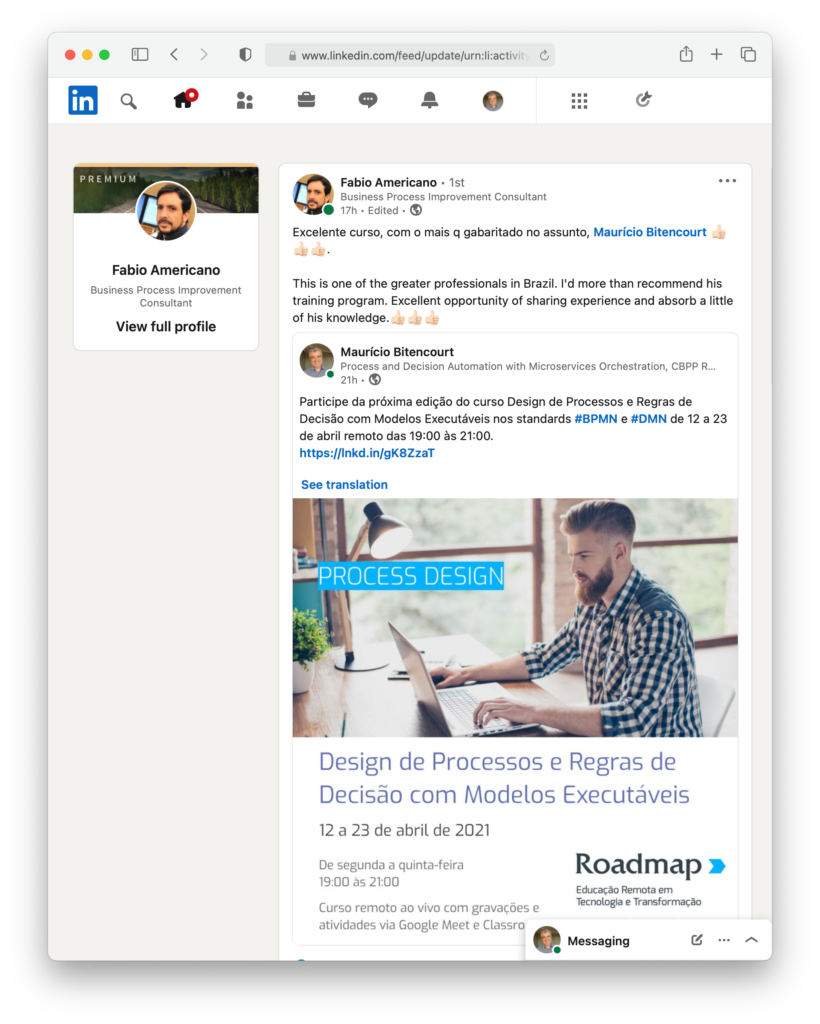Go to Home feed with notification badge
Viewport: 820px width, 1024px height.
point(185,99)
